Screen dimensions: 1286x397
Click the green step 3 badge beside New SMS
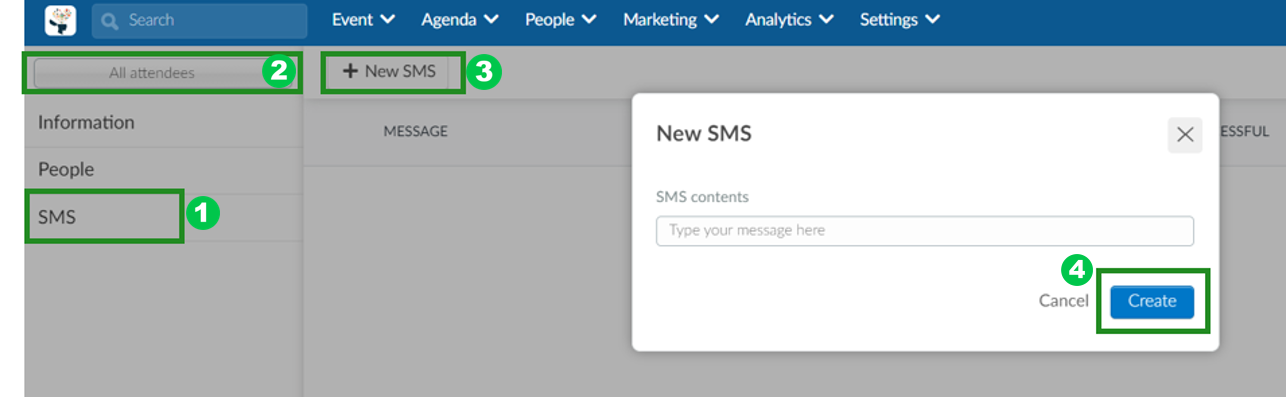click(x=485, y=72)
